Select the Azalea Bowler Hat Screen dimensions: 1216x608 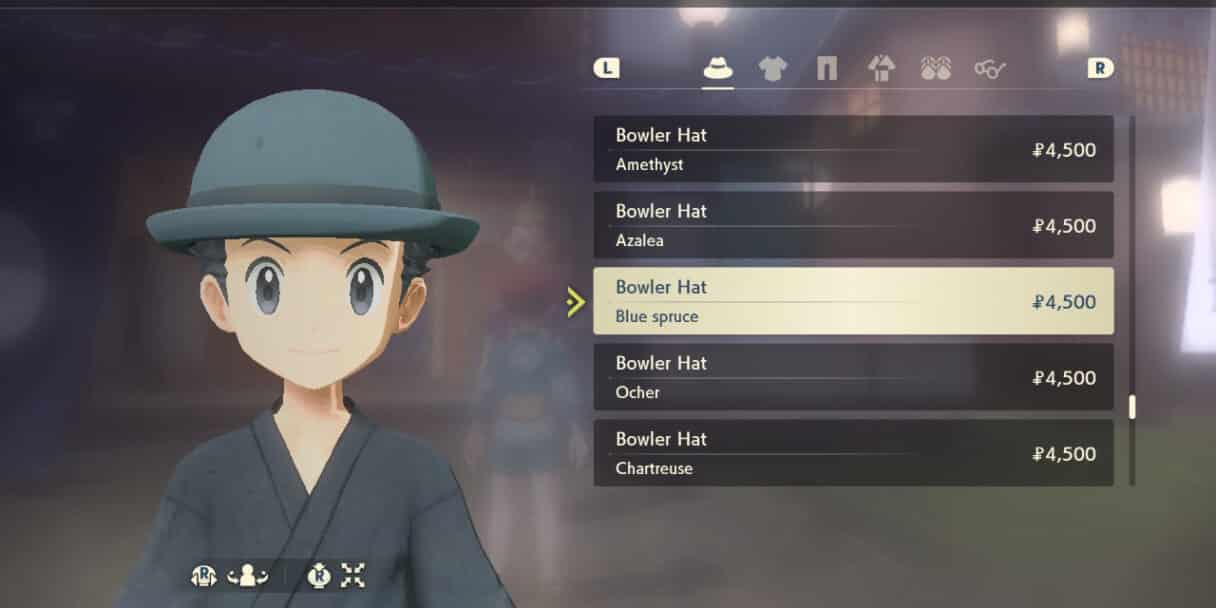click(x=853, y=225)
